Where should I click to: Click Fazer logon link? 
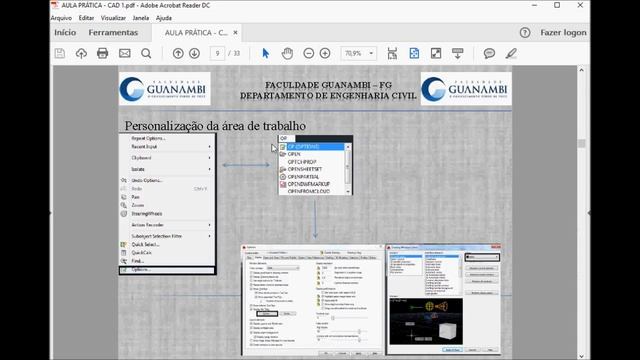point(563,33)
